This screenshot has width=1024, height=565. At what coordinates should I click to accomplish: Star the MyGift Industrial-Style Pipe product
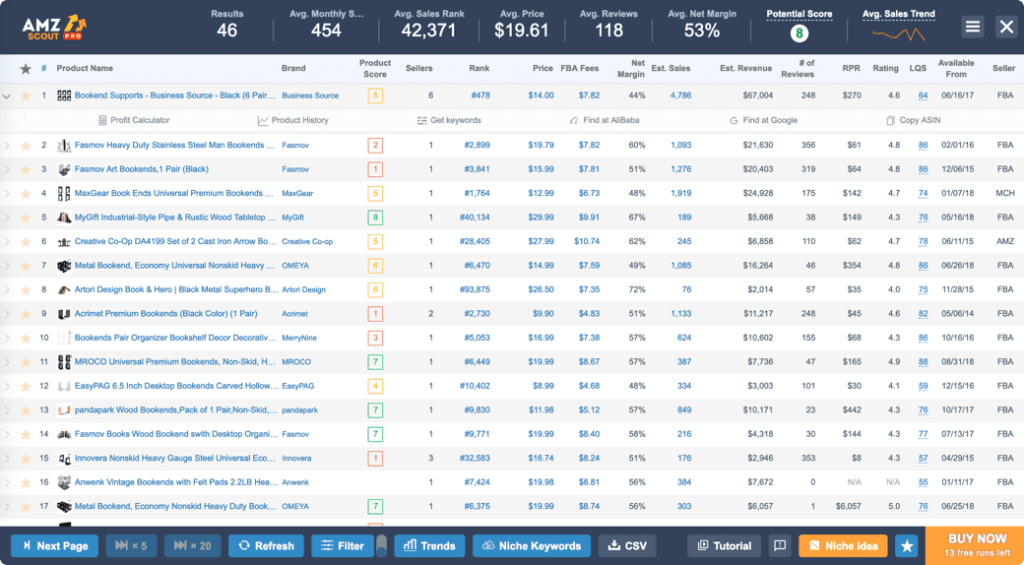click(x=25, y=218)
